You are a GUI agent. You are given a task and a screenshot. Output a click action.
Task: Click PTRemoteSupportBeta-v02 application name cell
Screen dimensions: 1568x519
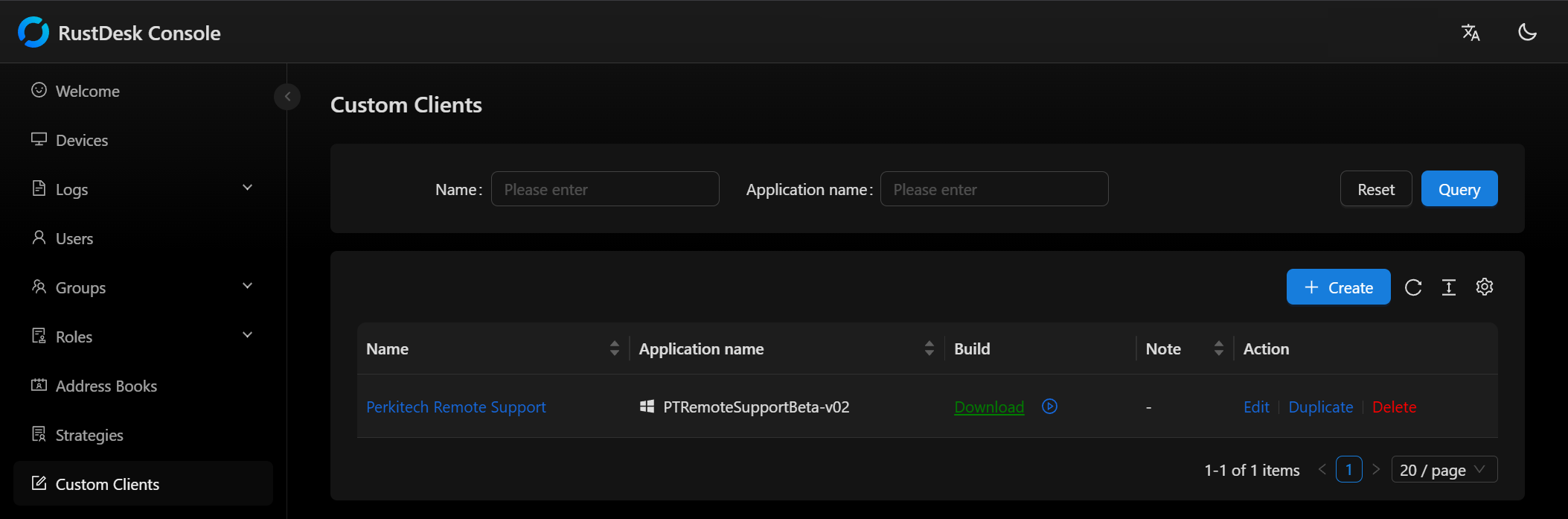pyautogui.click(x=756, y=407)
